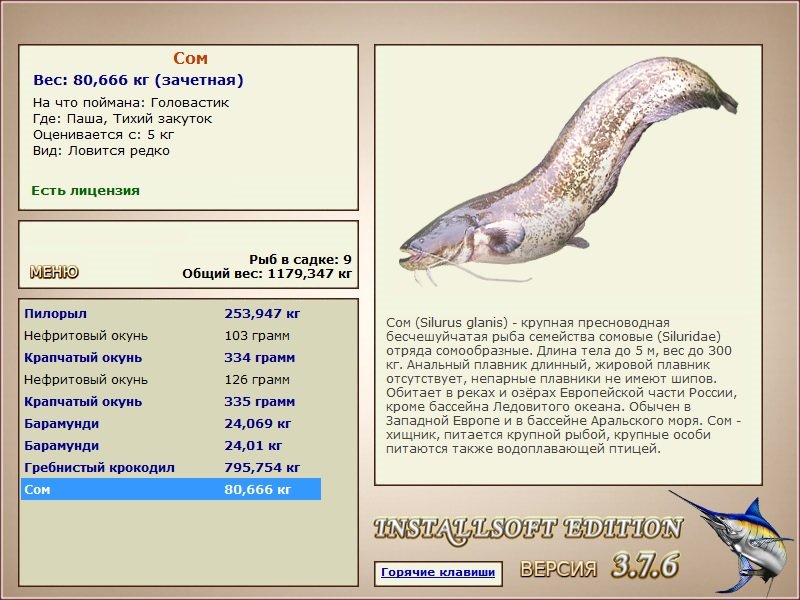Select Барамунди weighing 24,069 кг
This screenshot has width=800, height=600.
pos(171,423)
